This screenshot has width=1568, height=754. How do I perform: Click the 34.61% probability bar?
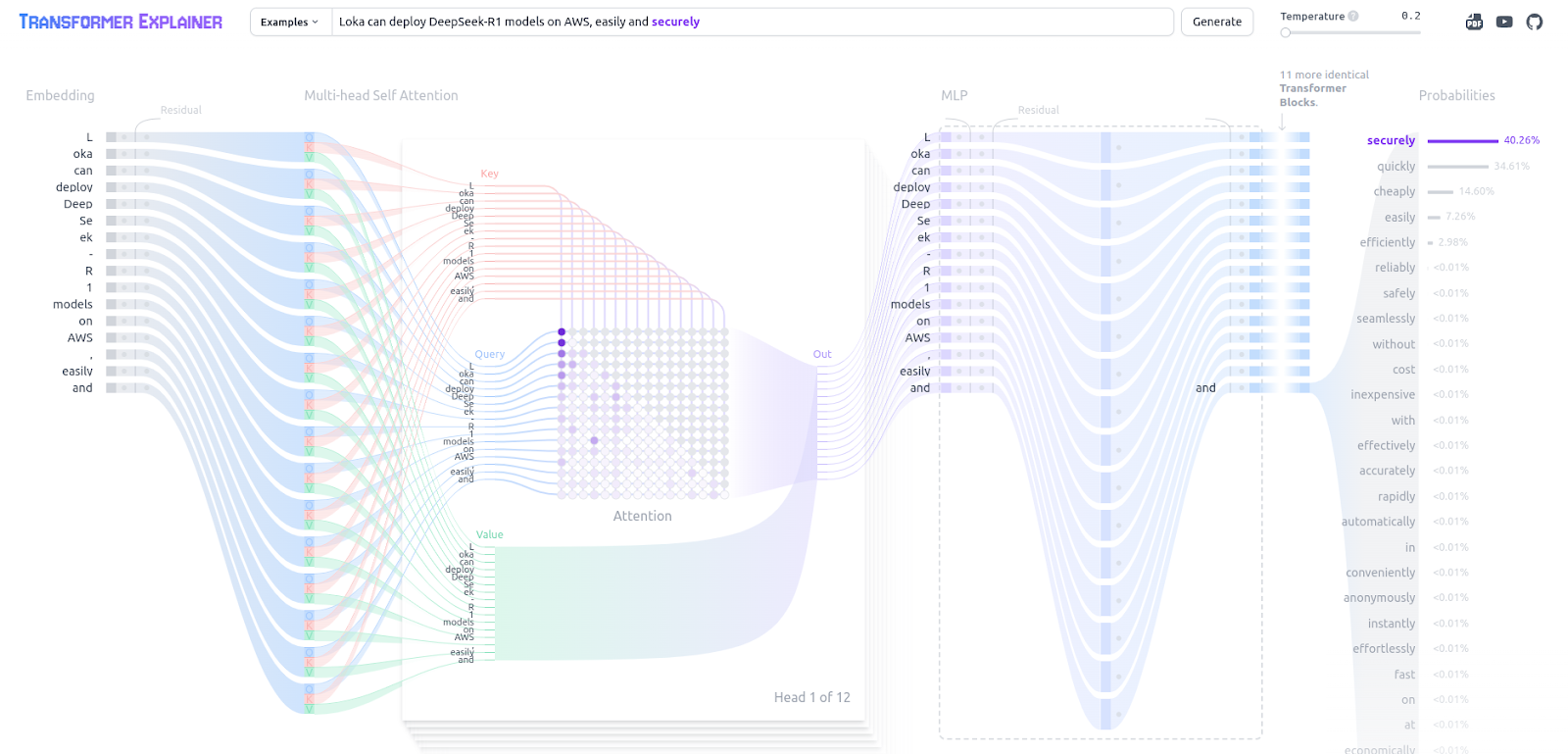point(1458,166)
